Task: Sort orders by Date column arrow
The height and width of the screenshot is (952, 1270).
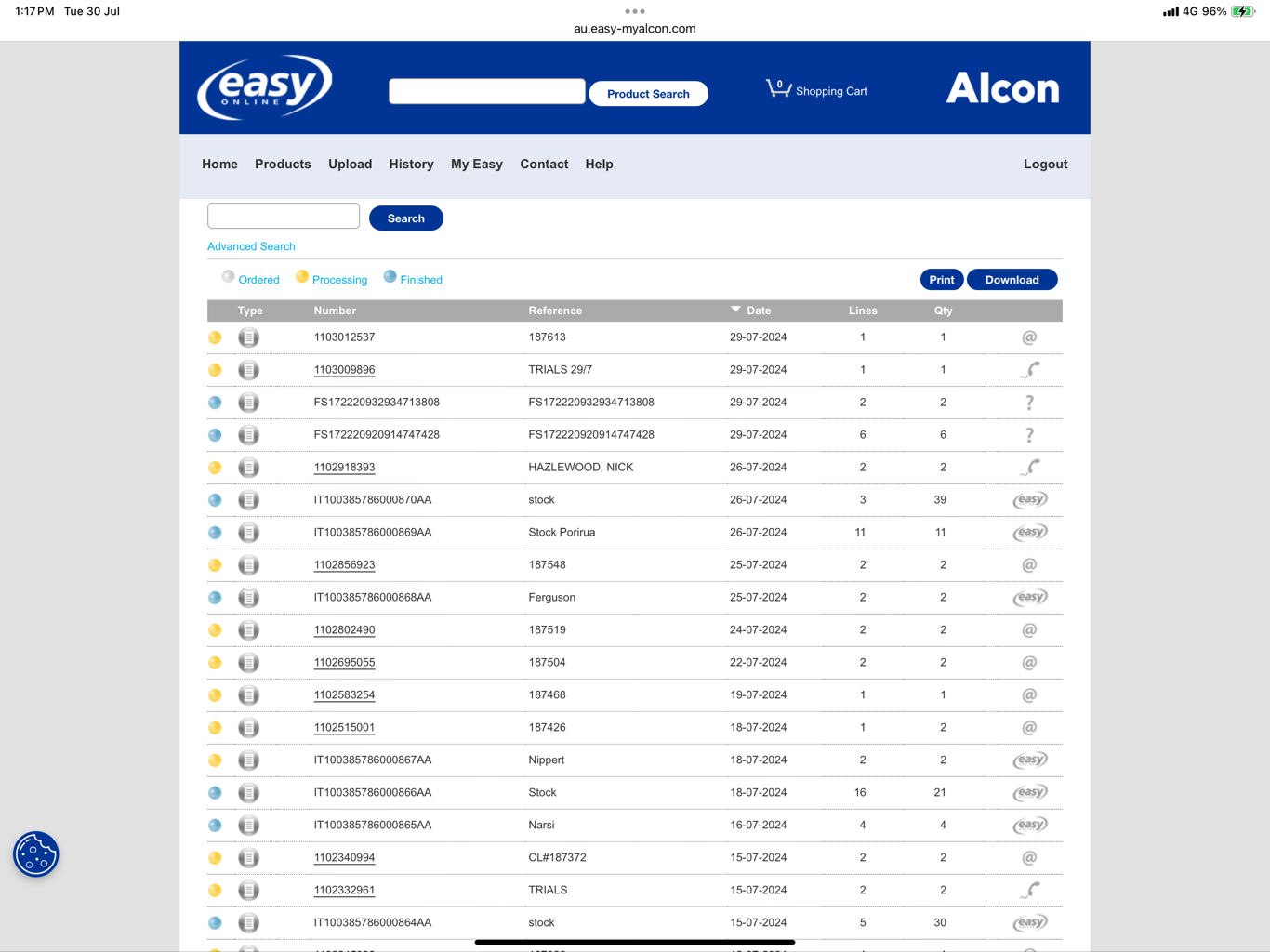Action: pyautogui.click(x=735, y=310)
